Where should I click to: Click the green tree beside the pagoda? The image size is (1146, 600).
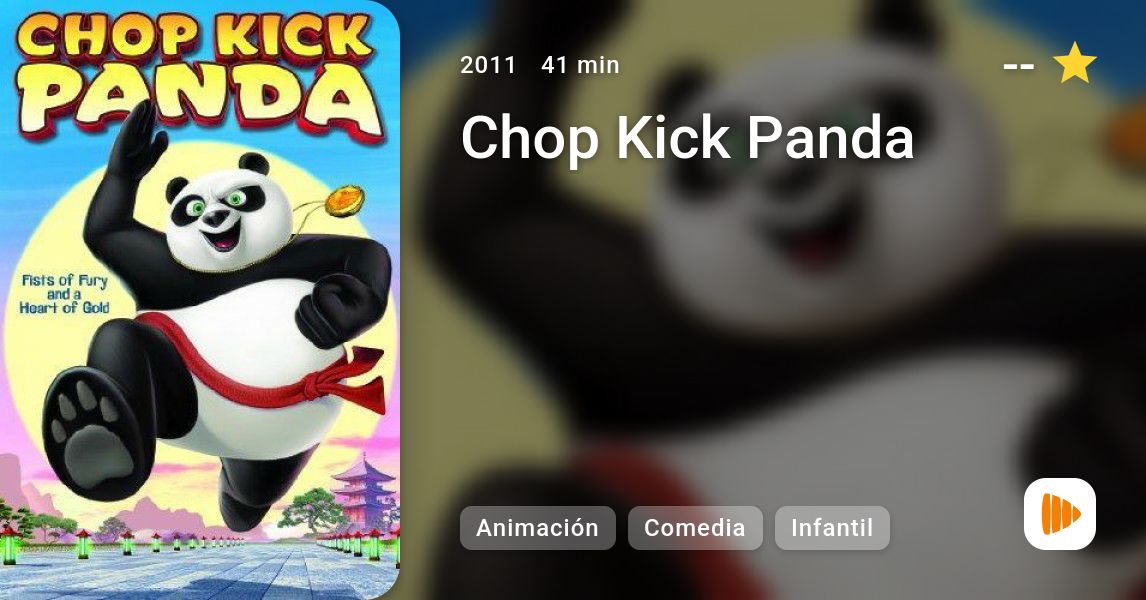[x=313, y=509]
